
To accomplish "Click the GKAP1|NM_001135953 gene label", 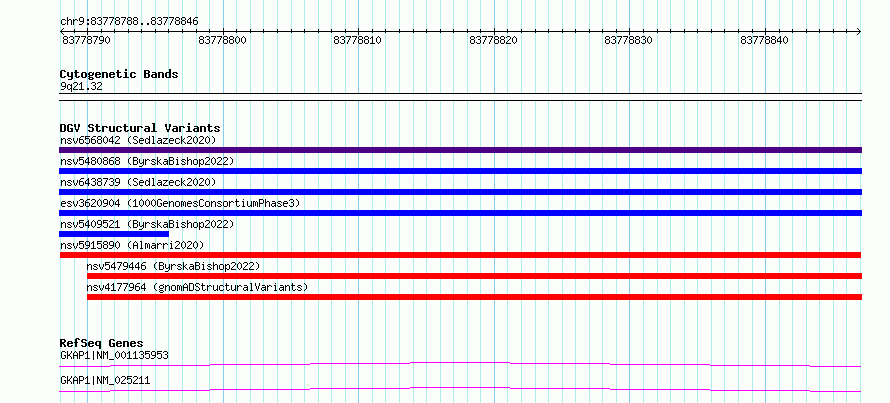I will (114, 356).
